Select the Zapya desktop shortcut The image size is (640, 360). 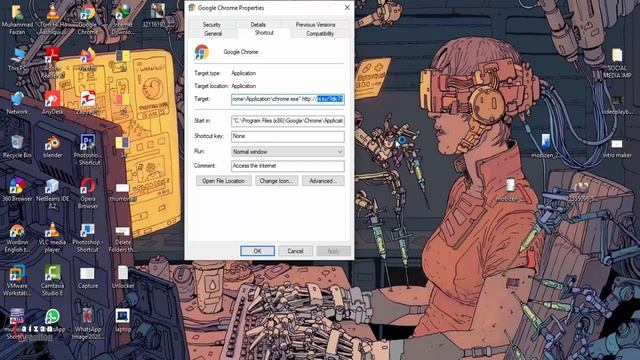click(87, 103)
